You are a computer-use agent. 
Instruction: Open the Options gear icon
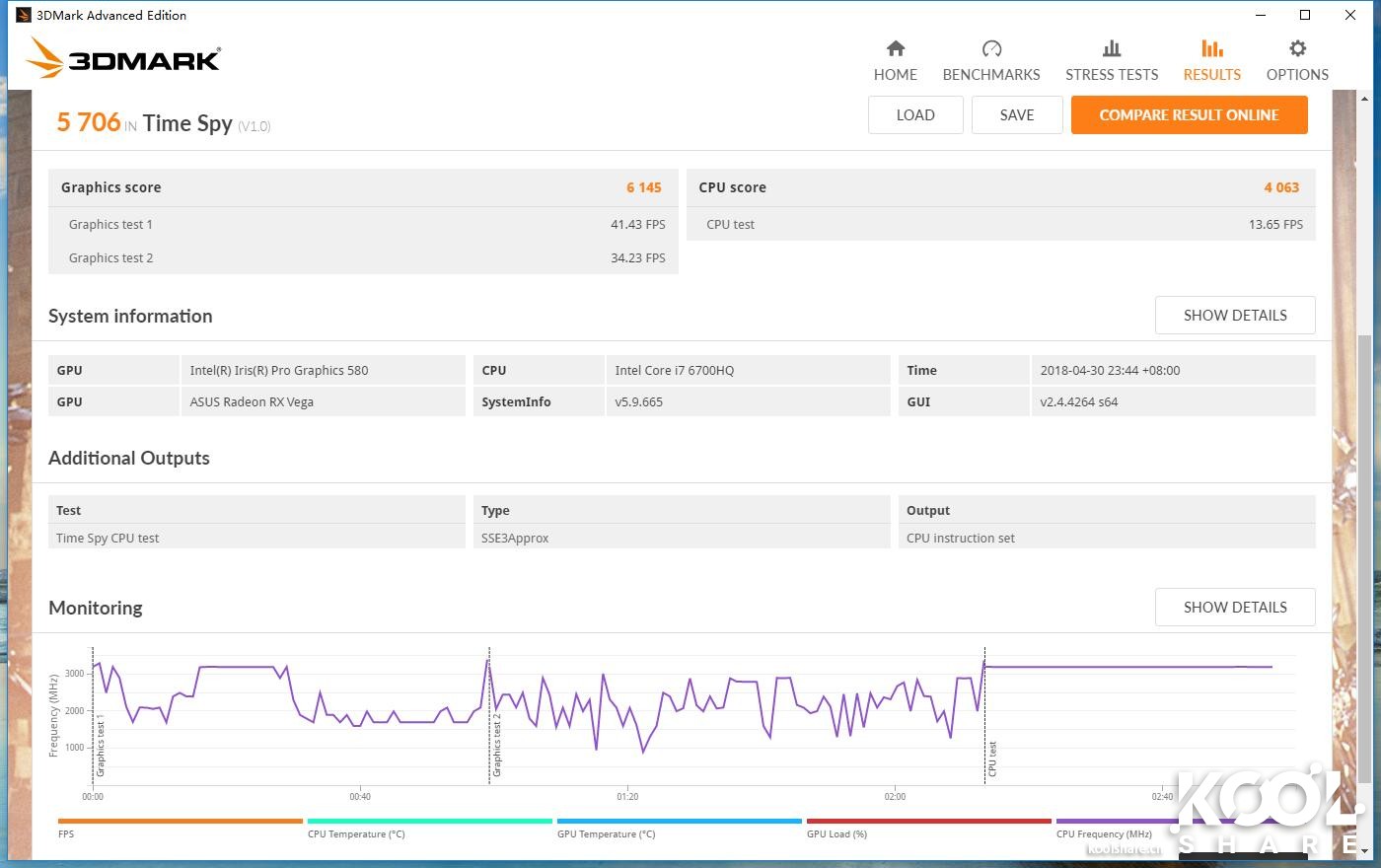(x=1297, y=48)
